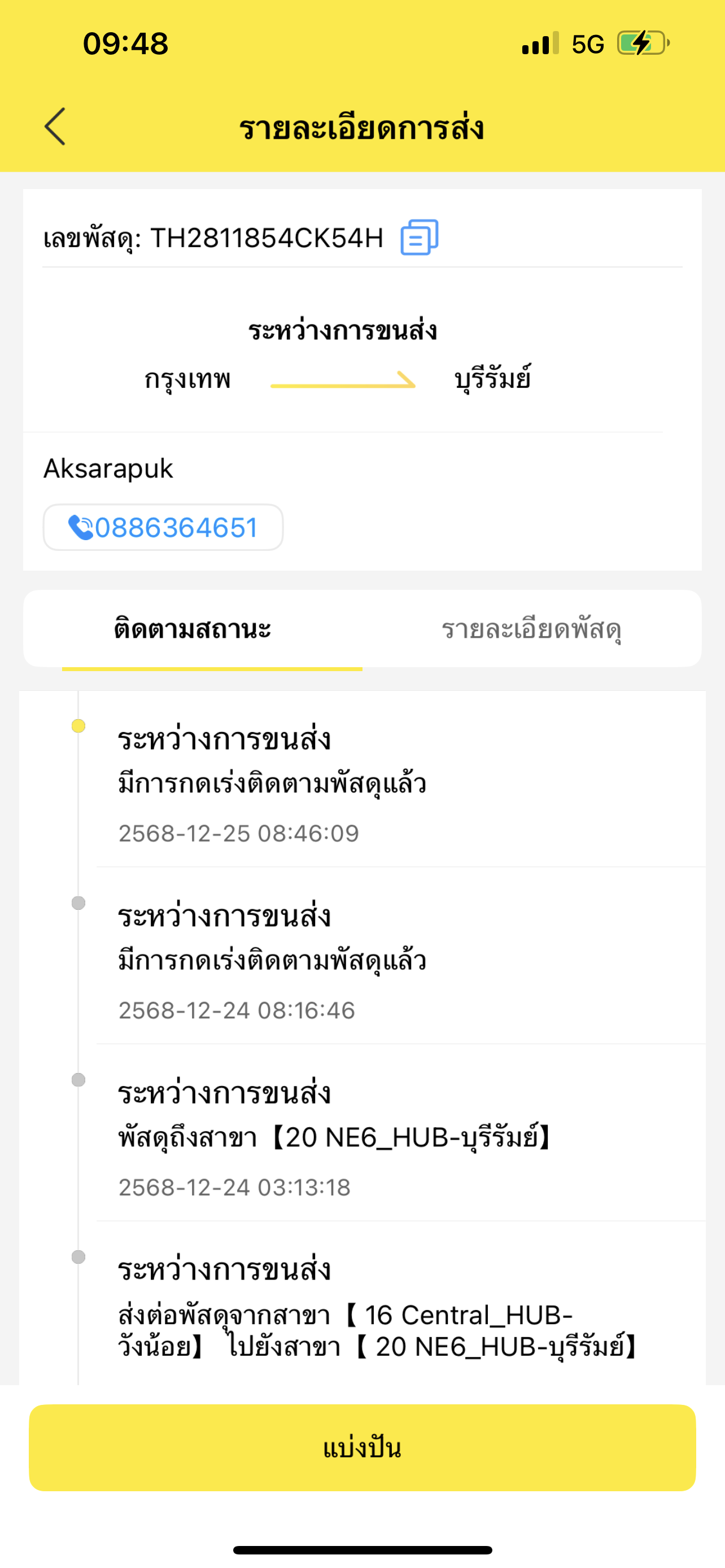Tap the blue phone call icon
This screenshot has width=725, height=1568.
[80, 528]
